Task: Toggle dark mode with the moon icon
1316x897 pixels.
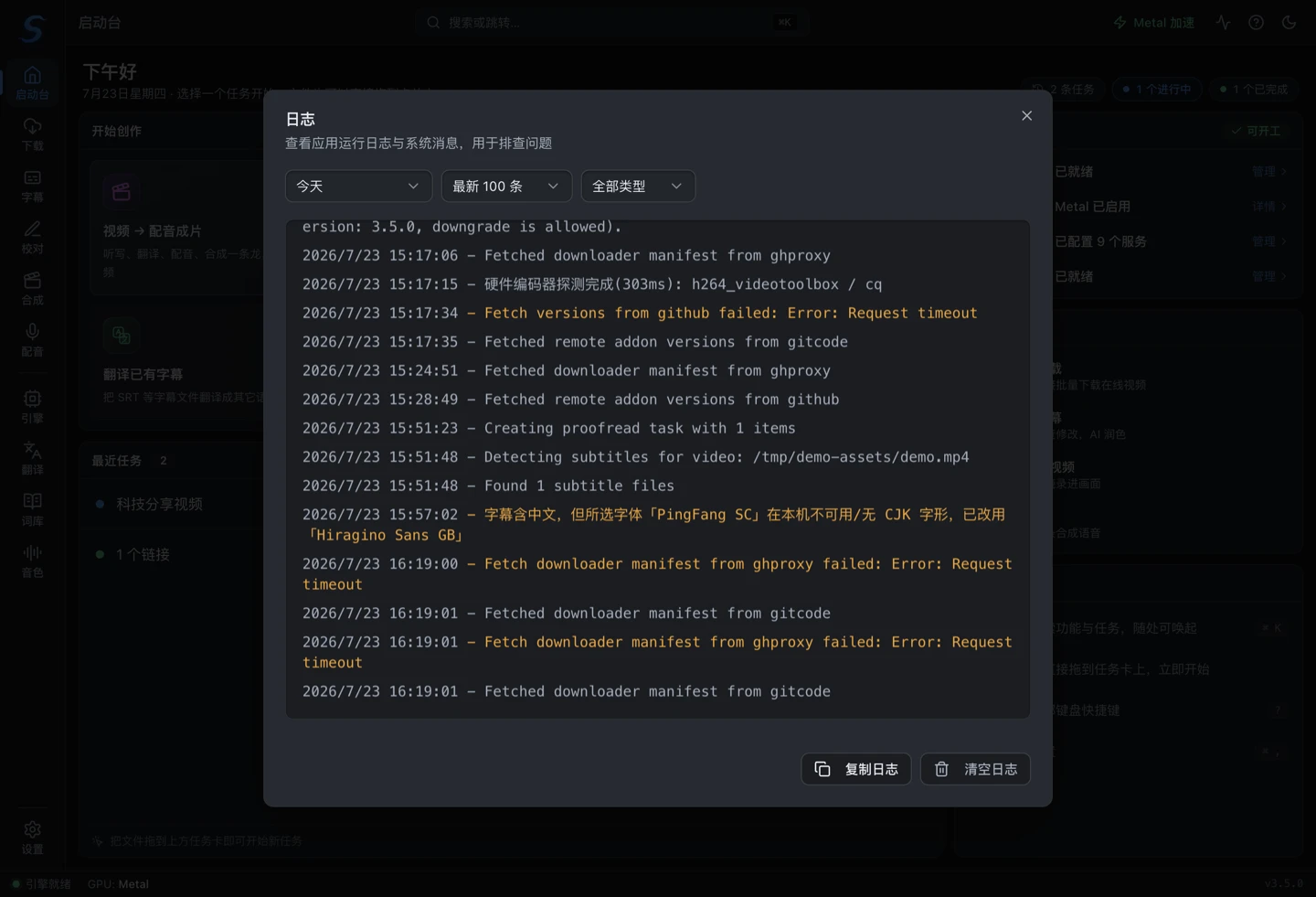Action: pos(1289,22)
